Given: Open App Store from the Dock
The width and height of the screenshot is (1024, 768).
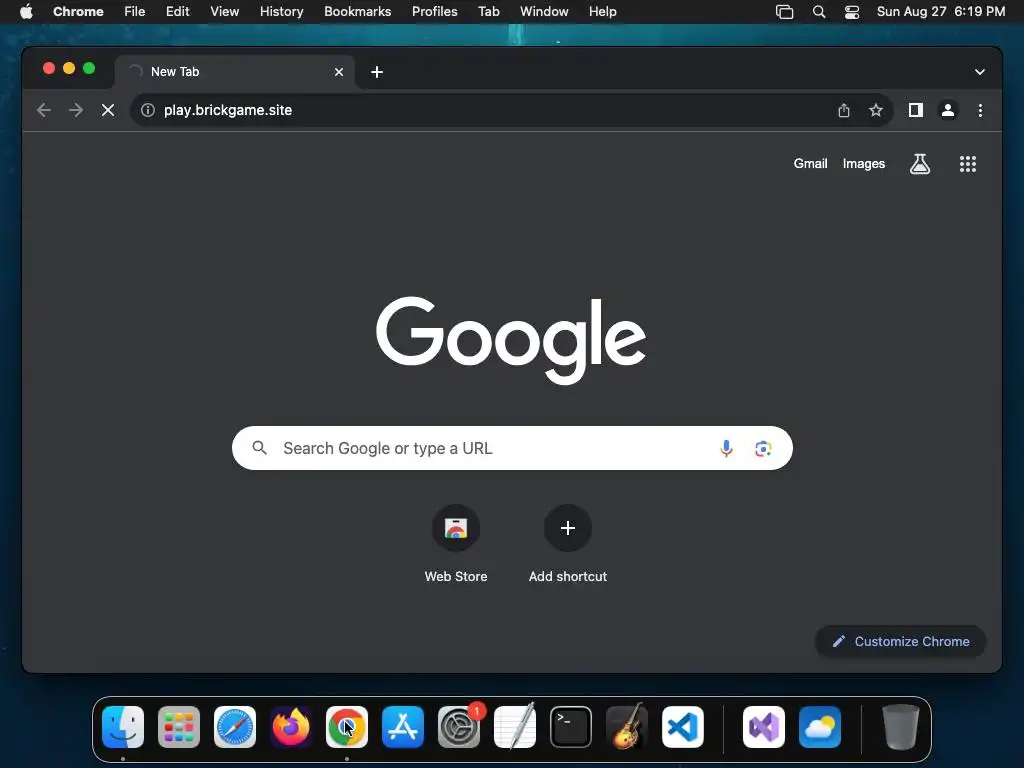Looking at the screenshot, I should click(x=403, y=727).
